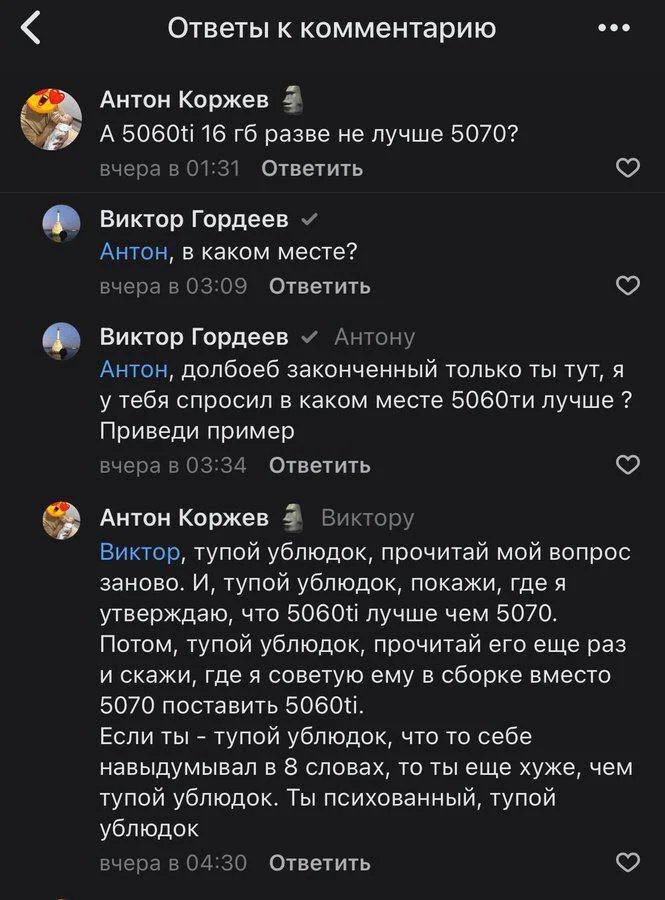Open Viktor Gordeev's avatar in 03:34 reply

(61, 341)
